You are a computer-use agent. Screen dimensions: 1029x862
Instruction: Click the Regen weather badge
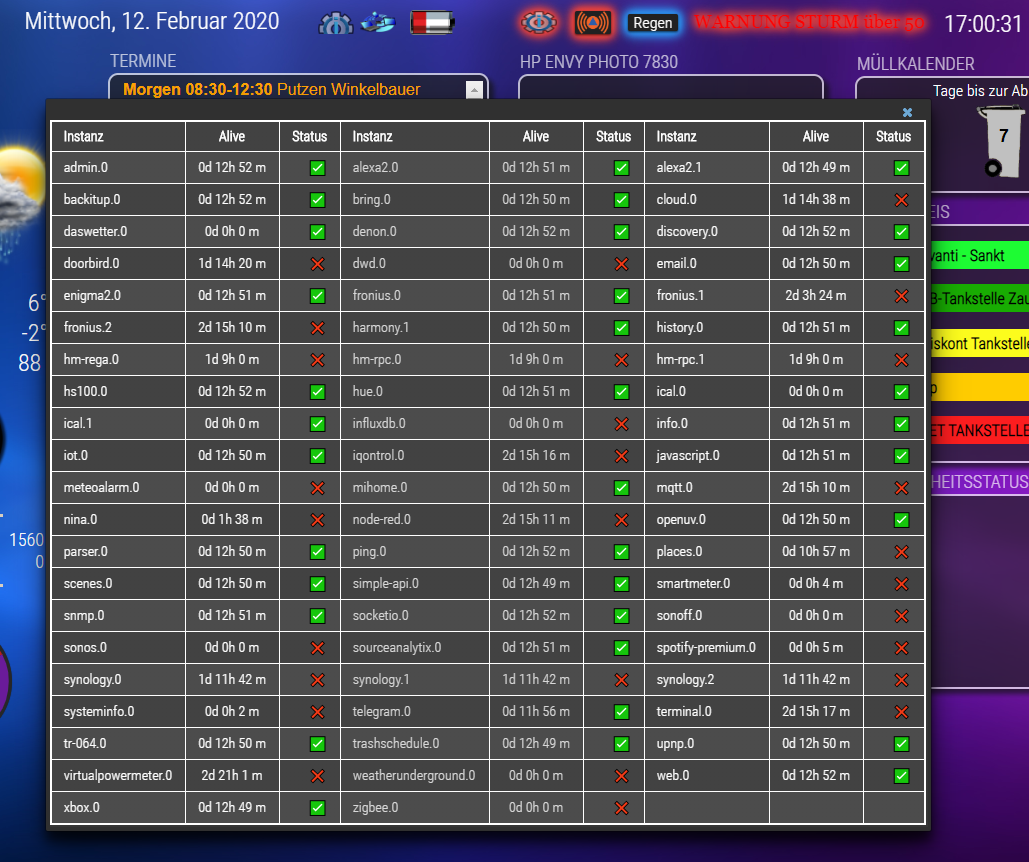point(652,23)
